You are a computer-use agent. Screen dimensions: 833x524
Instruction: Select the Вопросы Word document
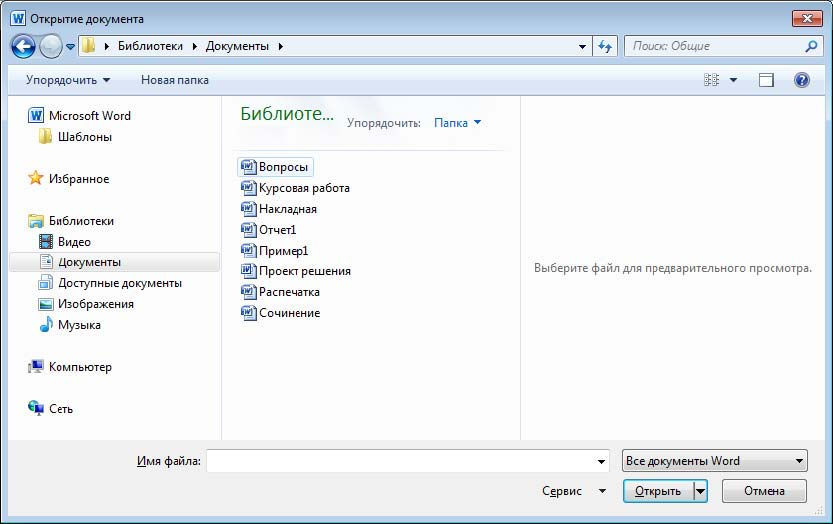click(x=283, y=167)
